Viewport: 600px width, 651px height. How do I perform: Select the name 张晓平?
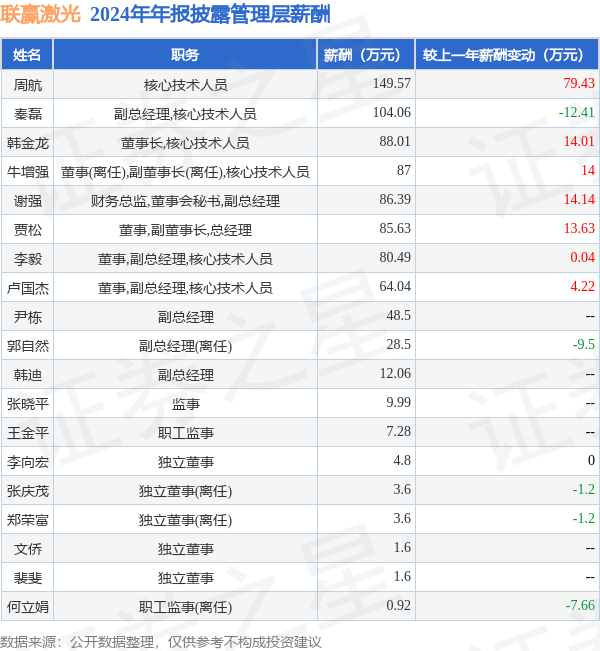[28, 404]
